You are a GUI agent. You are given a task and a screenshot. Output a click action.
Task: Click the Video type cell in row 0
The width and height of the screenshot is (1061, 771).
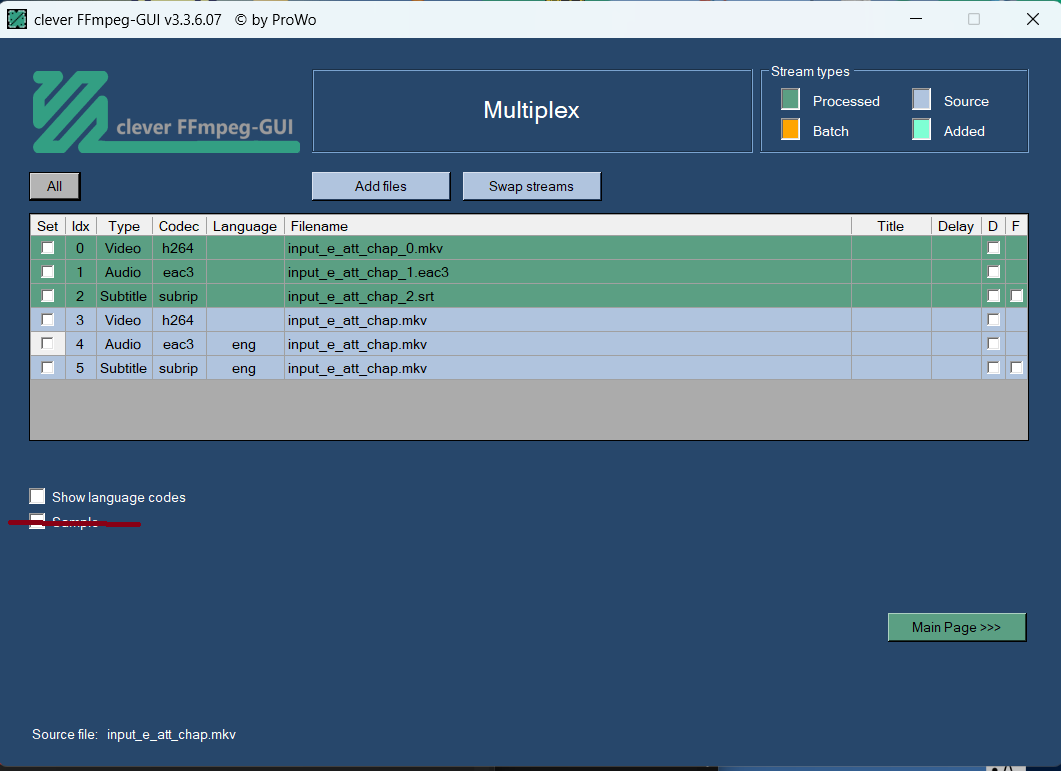coord(125,248)
